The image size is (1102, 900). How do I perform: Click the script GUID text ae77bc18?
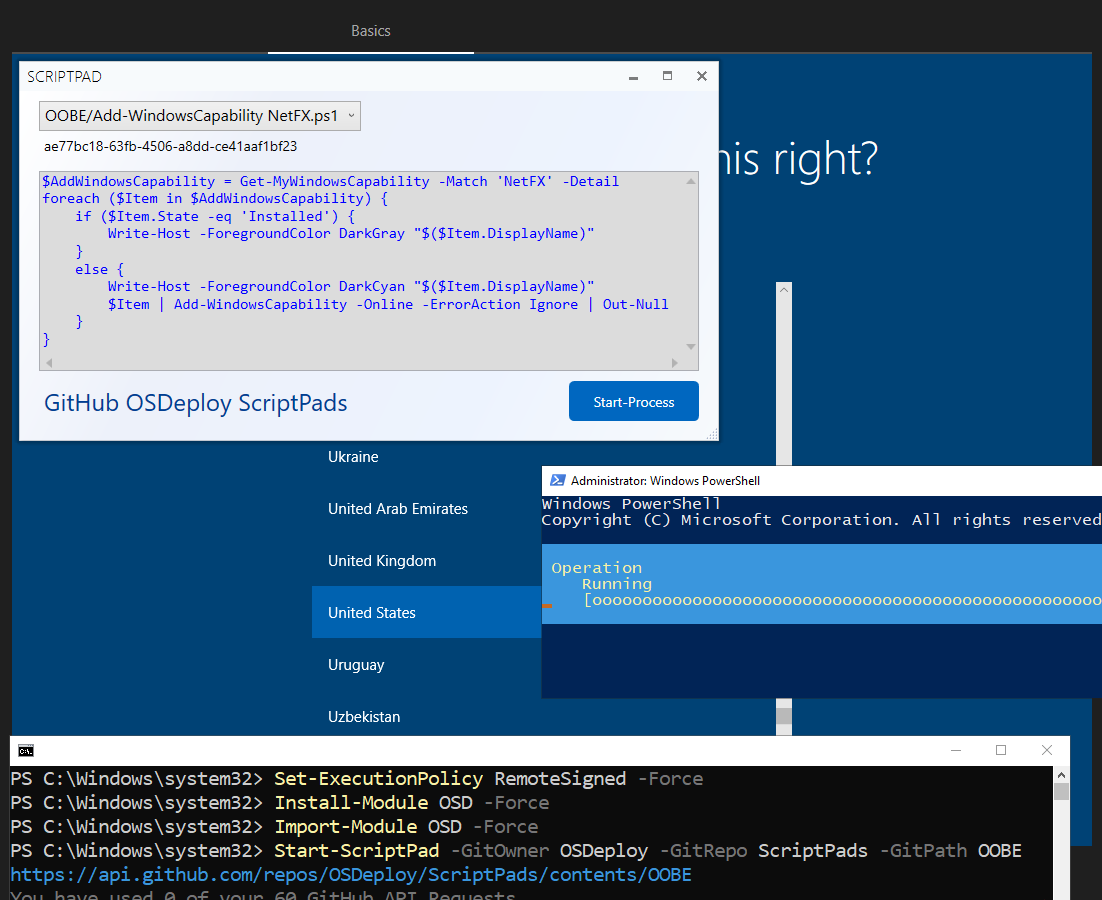(170, 146)
